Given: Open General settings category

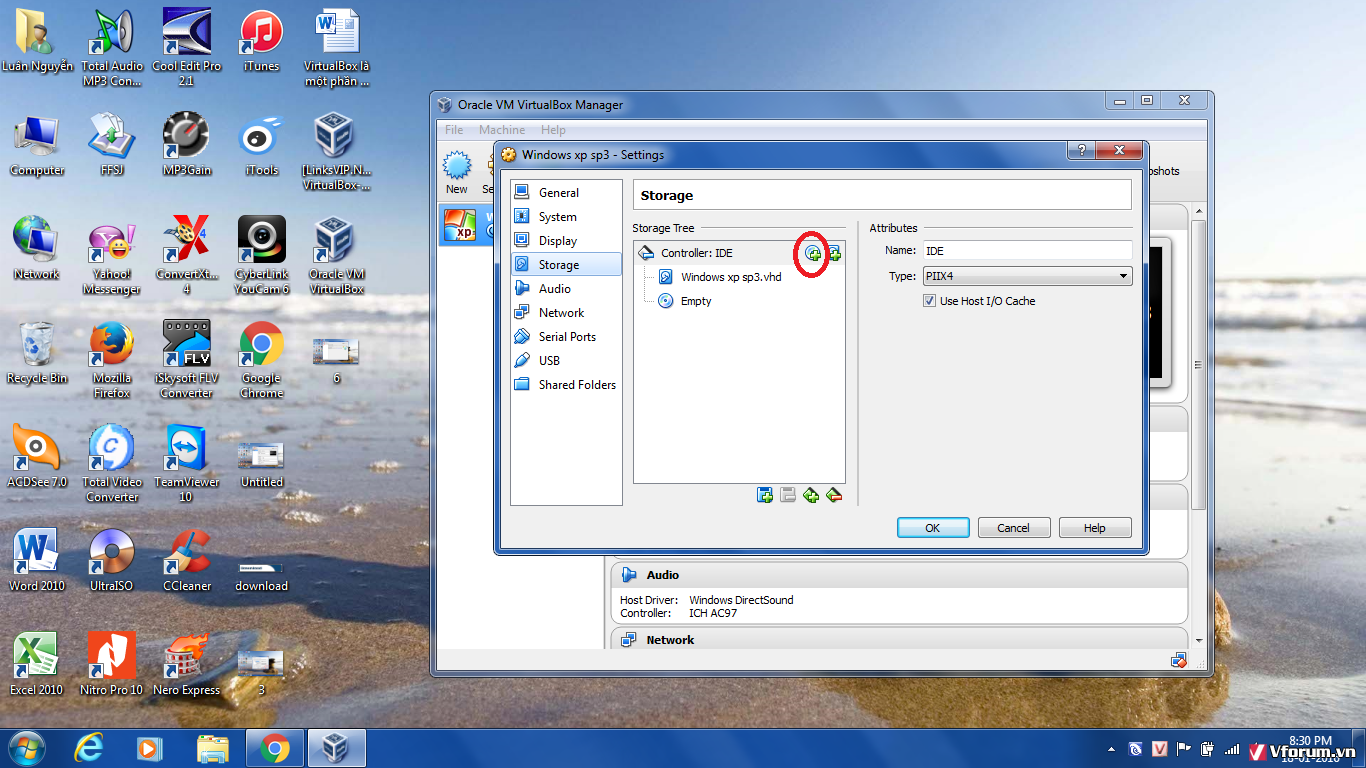Looking at the screenshot, I should pyautogui.click(x=566, y=193).
